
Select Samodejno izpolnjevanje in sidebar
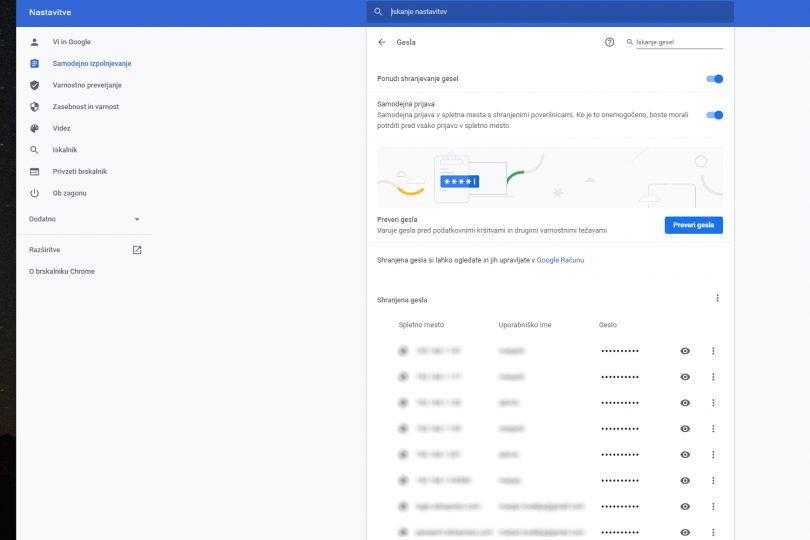pos(92,64)
